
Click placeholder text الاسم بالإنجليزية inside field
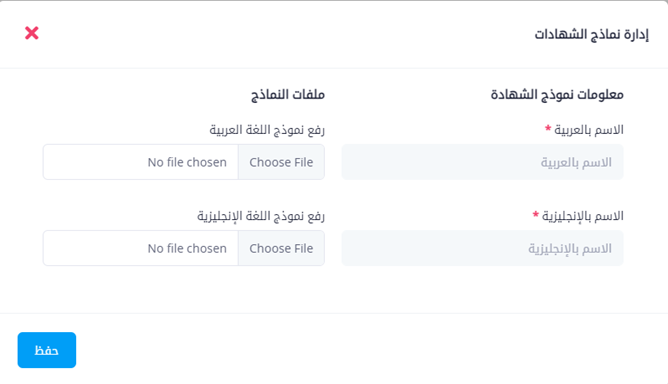[570, 248]
